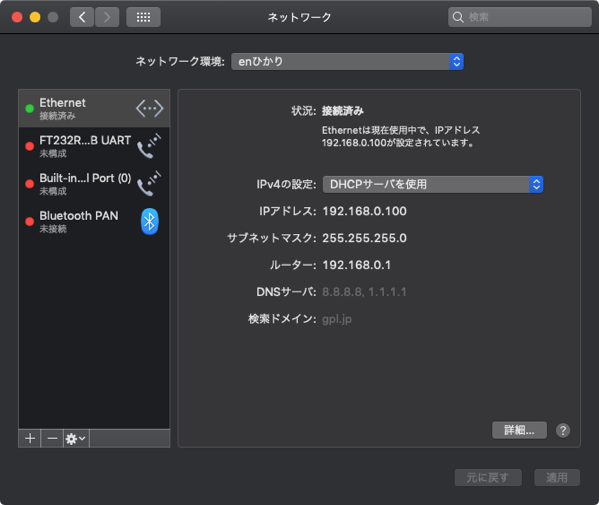
Task: Add a new network service with plus
Action: [x=30, y=438]
